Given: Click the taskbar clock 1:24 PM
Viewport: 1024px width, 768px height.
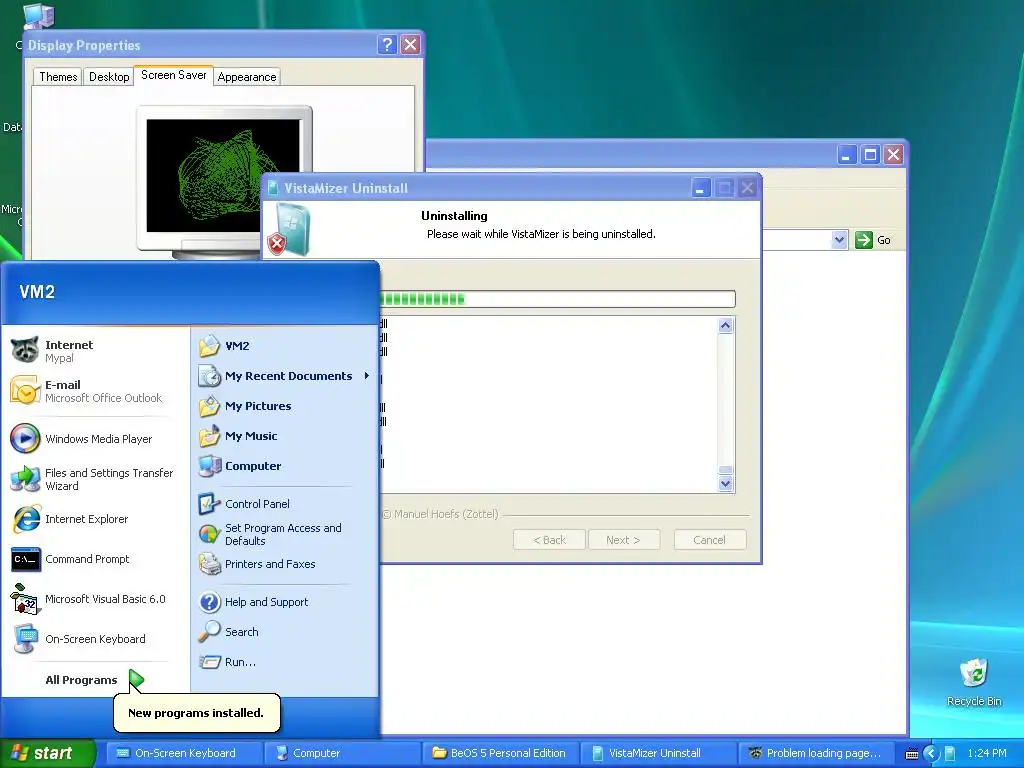Looking at the screenshot, I should tap(987, 753).
